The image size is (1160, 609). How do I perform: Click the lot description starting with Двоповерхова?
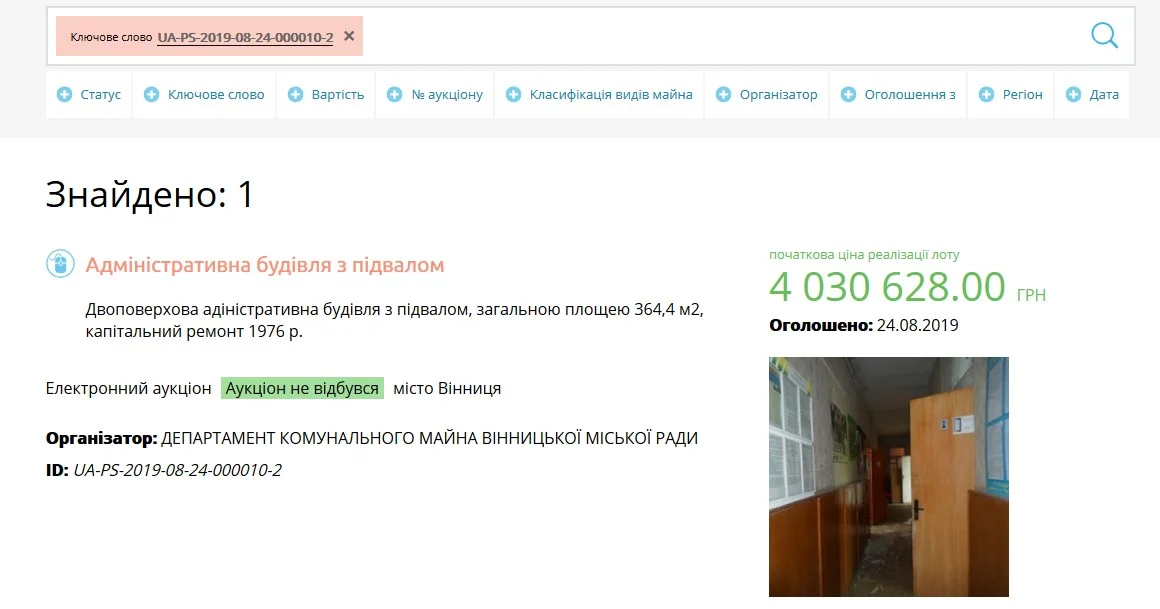pyautogui.click(x=394, y=320)
